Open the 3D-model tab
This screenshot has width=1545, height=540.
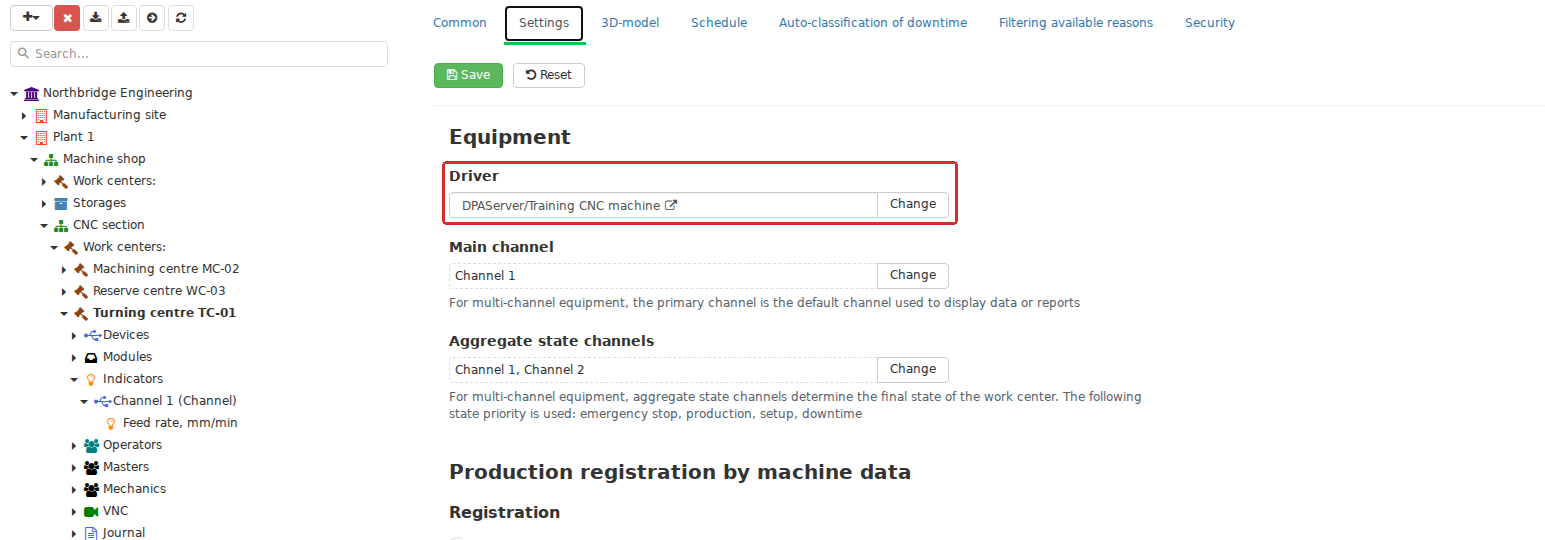pos(630,23)
